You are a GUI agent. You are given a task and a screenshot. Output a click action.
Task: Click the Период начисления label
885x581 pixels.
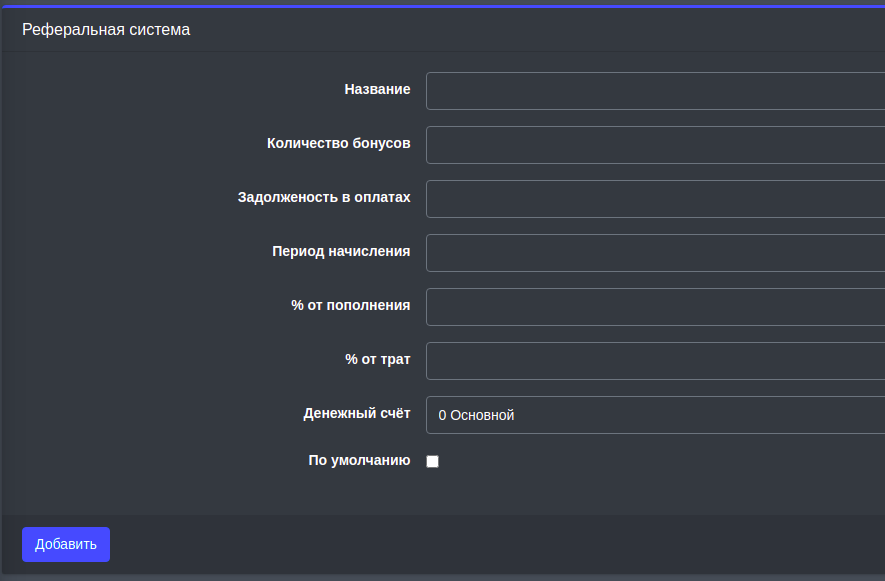click(341, 251)
